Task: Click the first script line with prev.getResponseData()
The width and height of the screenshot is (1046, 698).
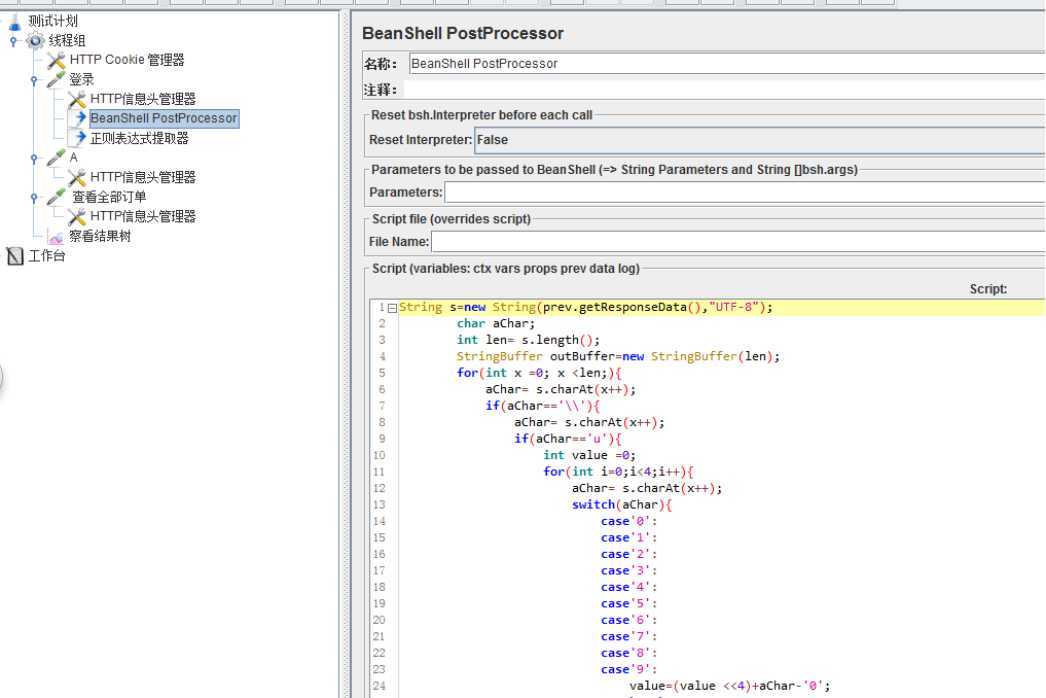Action: click(586, 307)
